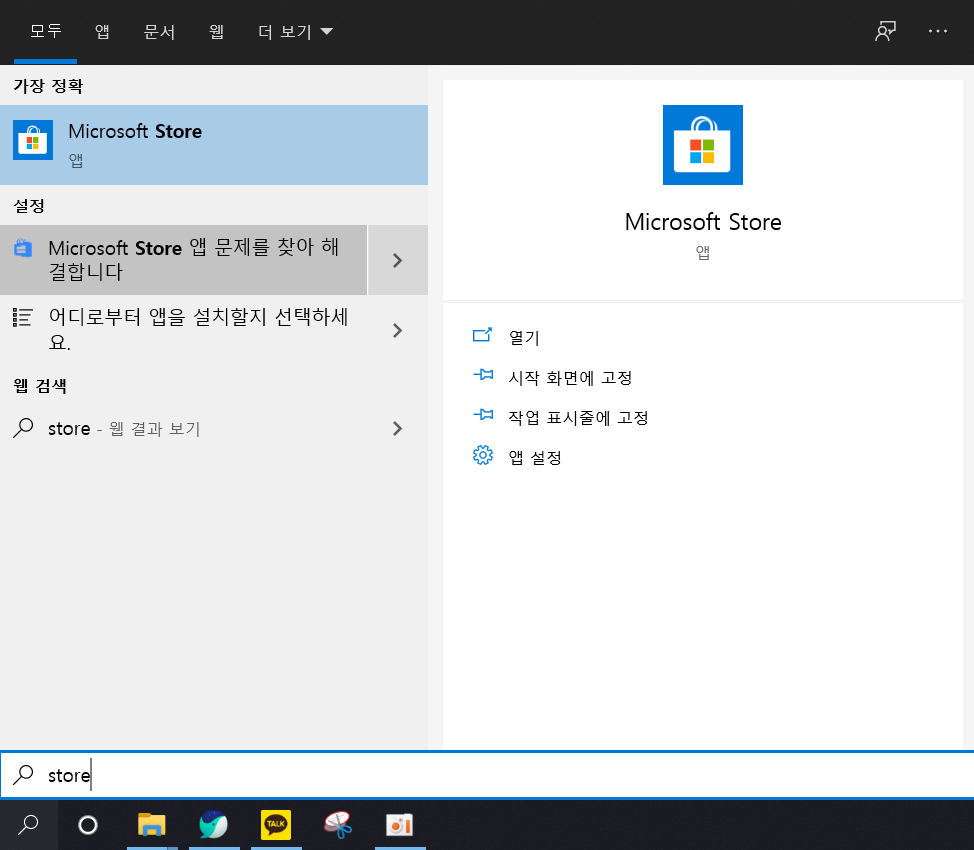Image resolution: width=974 pixels, height=850 pixels.
Task: Open Cortana circle on the taskbar
Action: click(x=88, y=825)
